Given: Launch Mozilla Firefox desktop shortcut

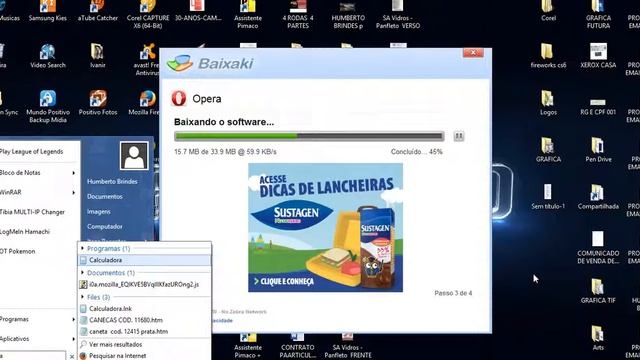Looking at the screenshot, I should point(146,103).
